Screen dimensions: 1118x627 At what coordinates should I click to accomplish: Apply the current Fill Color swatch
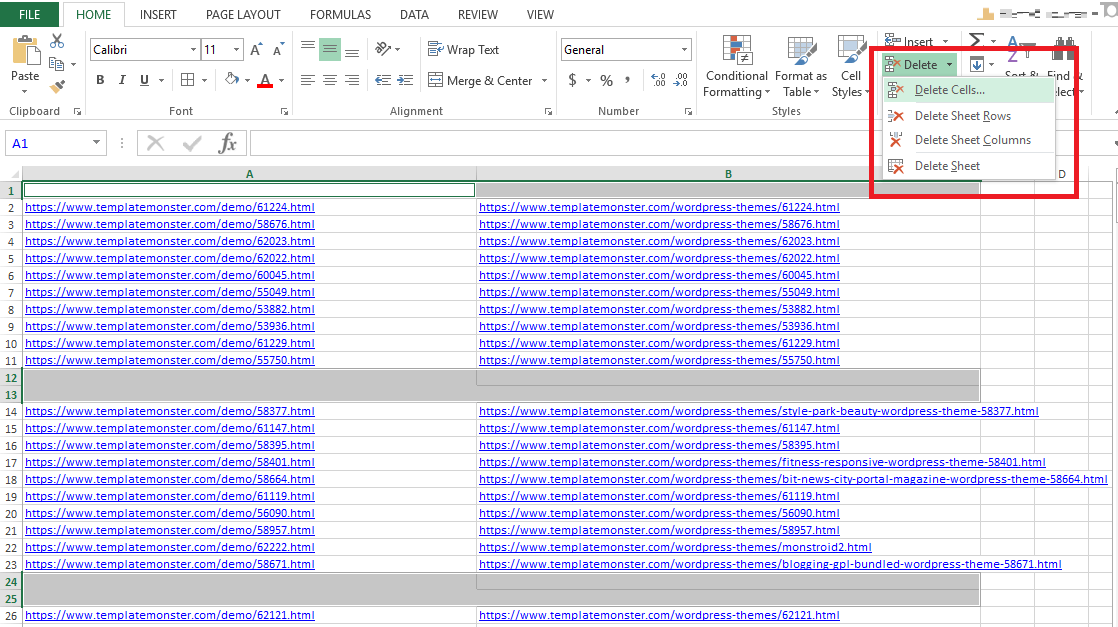pyautogui.click(x=234, y=80)
